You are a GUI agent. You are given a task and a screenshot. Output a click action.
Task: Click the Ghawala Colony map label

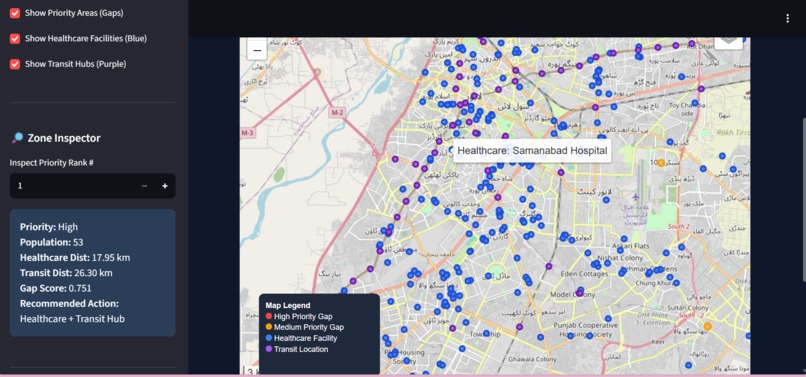point(532,360)
